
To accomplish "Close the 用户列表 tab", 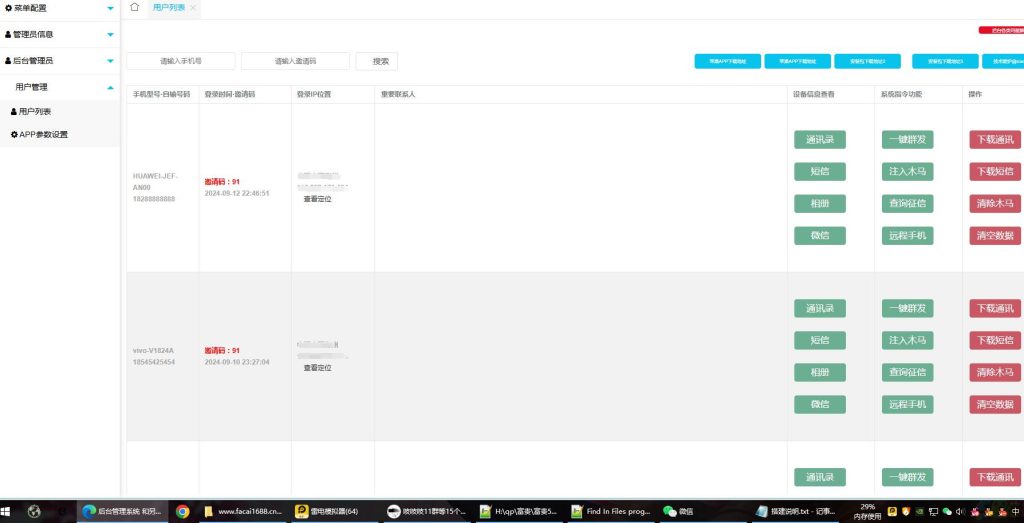I will pyautogui.click(x=193, y=8).
